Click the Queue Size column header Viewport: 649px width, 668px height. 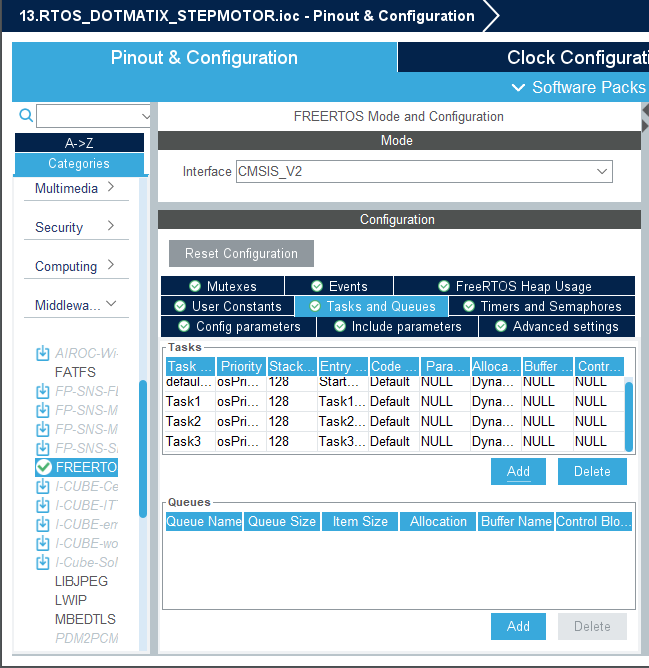pos(282,521)
